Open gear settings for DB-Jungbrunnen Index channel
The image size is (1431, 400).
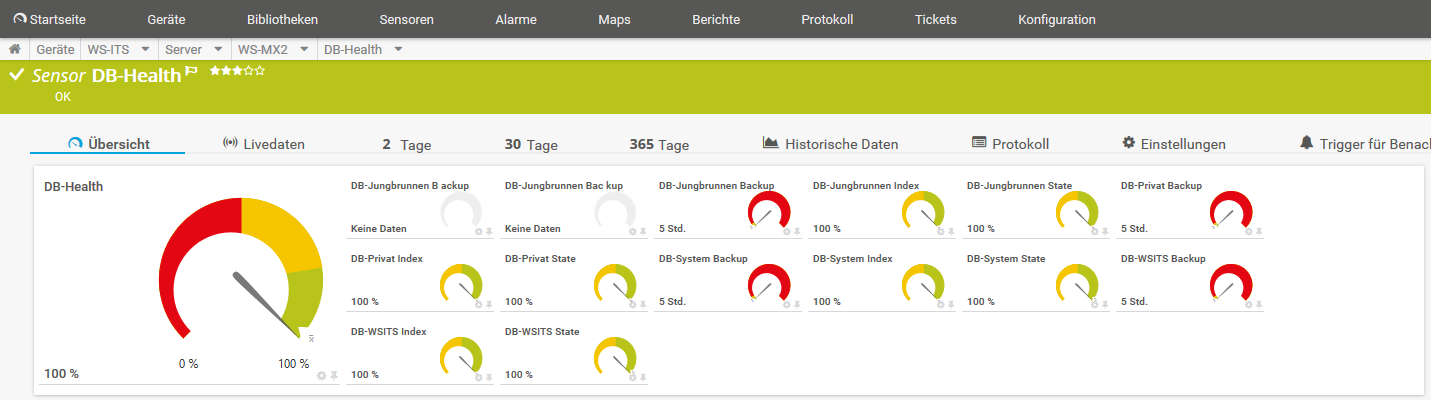940,231
